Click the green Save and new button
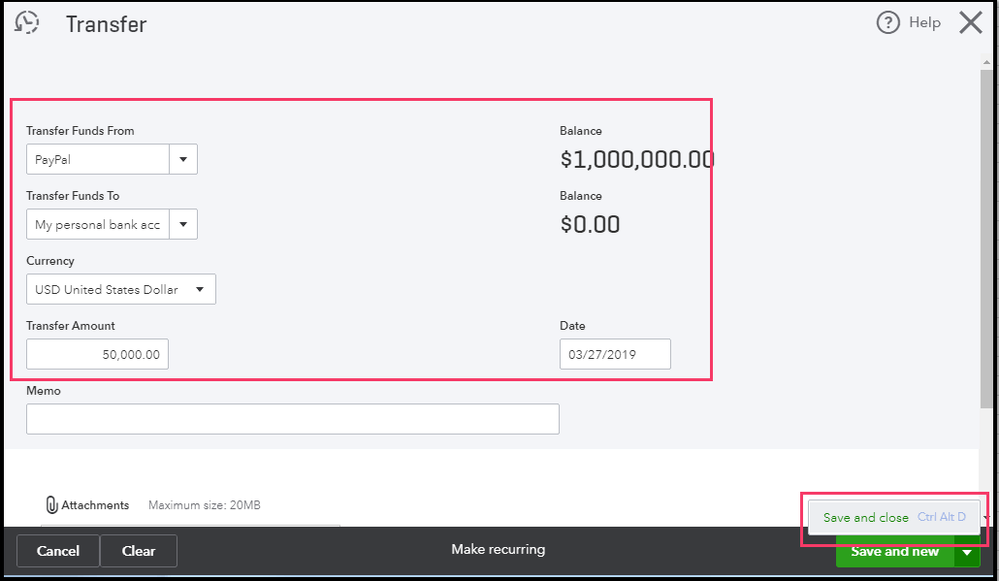The width and height of the screenshot is (999, 581). coord(894,551)
